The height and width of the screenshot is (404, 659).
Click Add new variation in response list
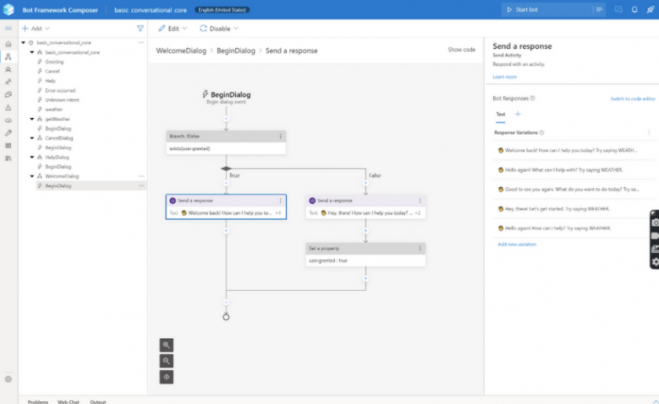[519, 244]
